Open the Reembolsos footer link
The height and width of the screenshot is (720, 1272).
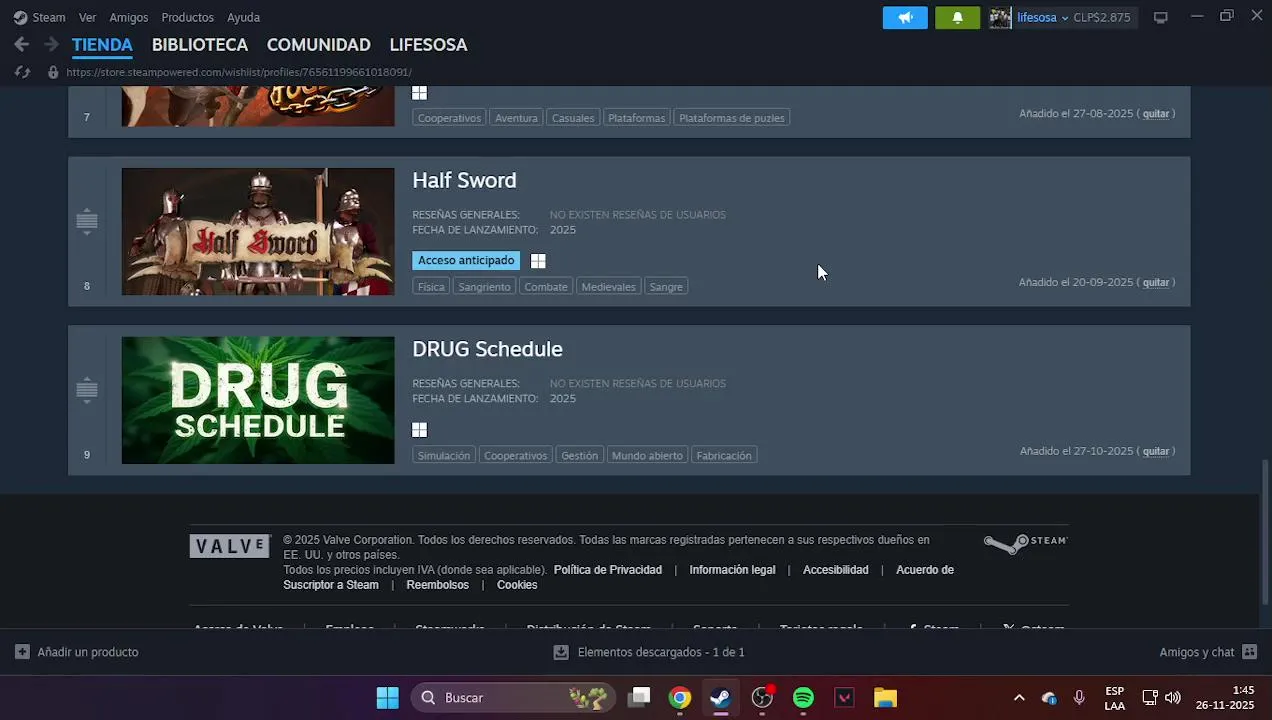(x=437, y=585)
